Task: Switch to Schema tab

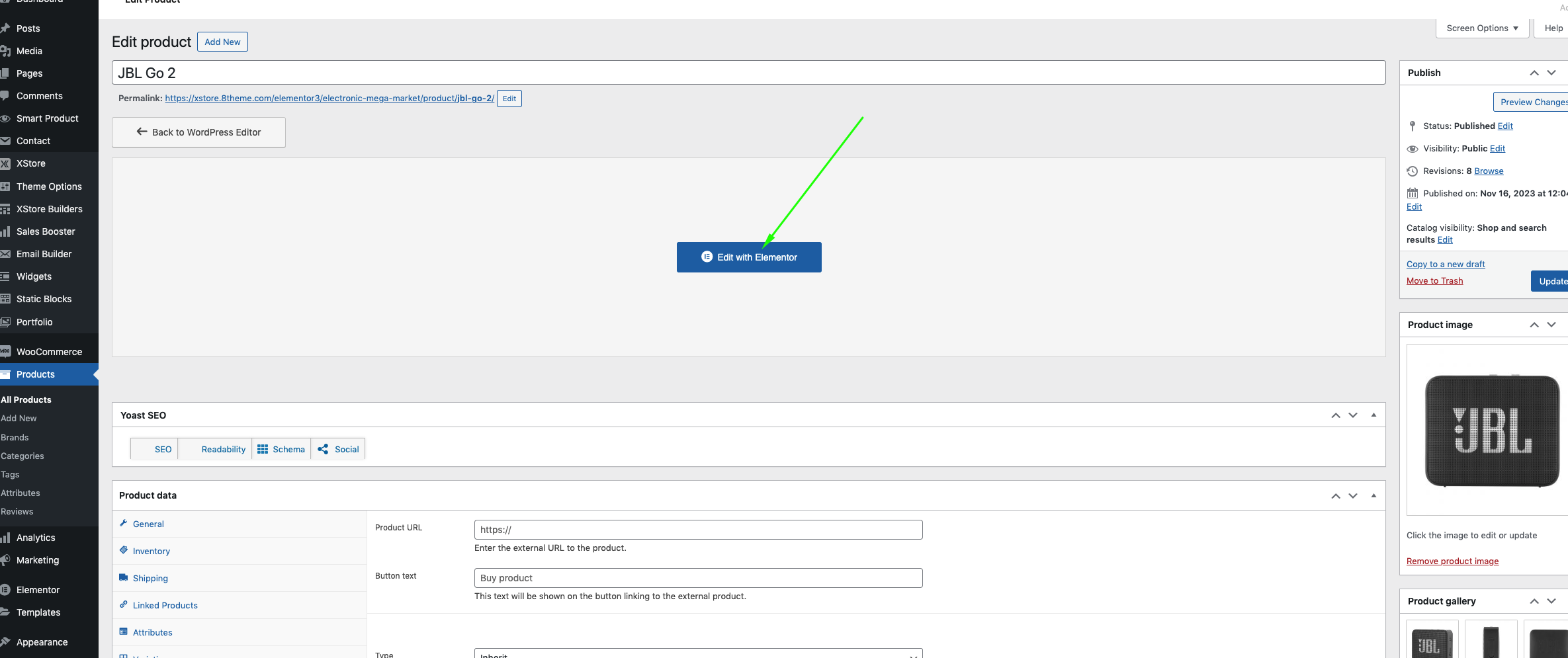Action: [x=281, y=449]
